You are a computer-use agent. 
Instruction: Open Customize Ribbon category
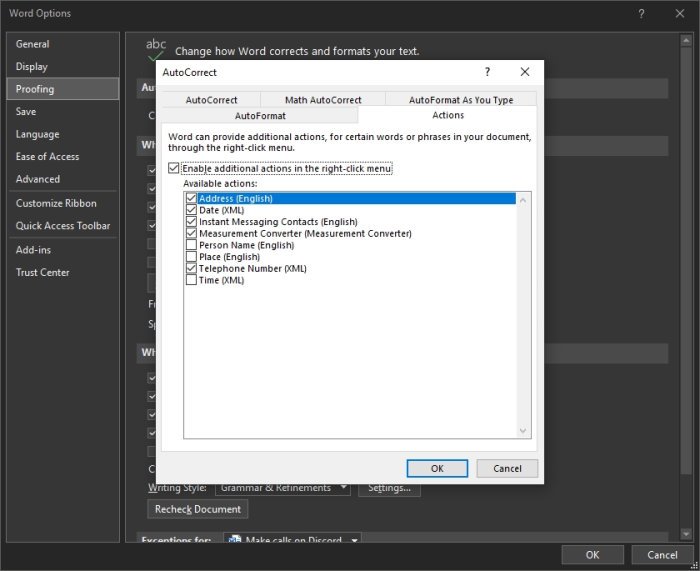pyautogui.click(x=56, y=203)
